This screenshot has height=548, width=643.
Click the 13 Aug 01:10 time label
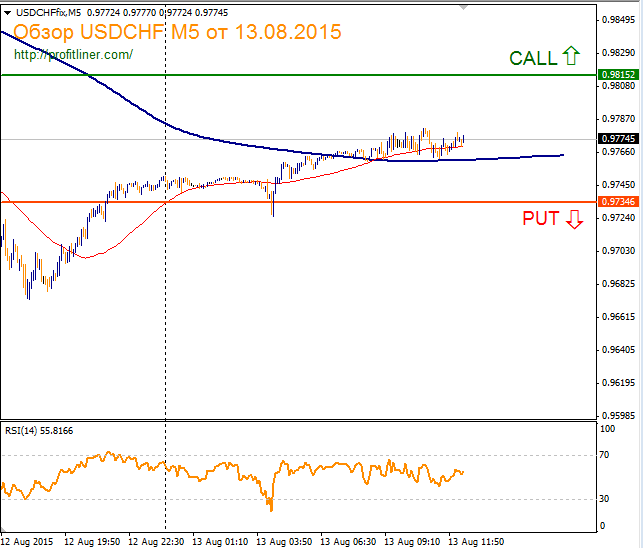[220, 542]
